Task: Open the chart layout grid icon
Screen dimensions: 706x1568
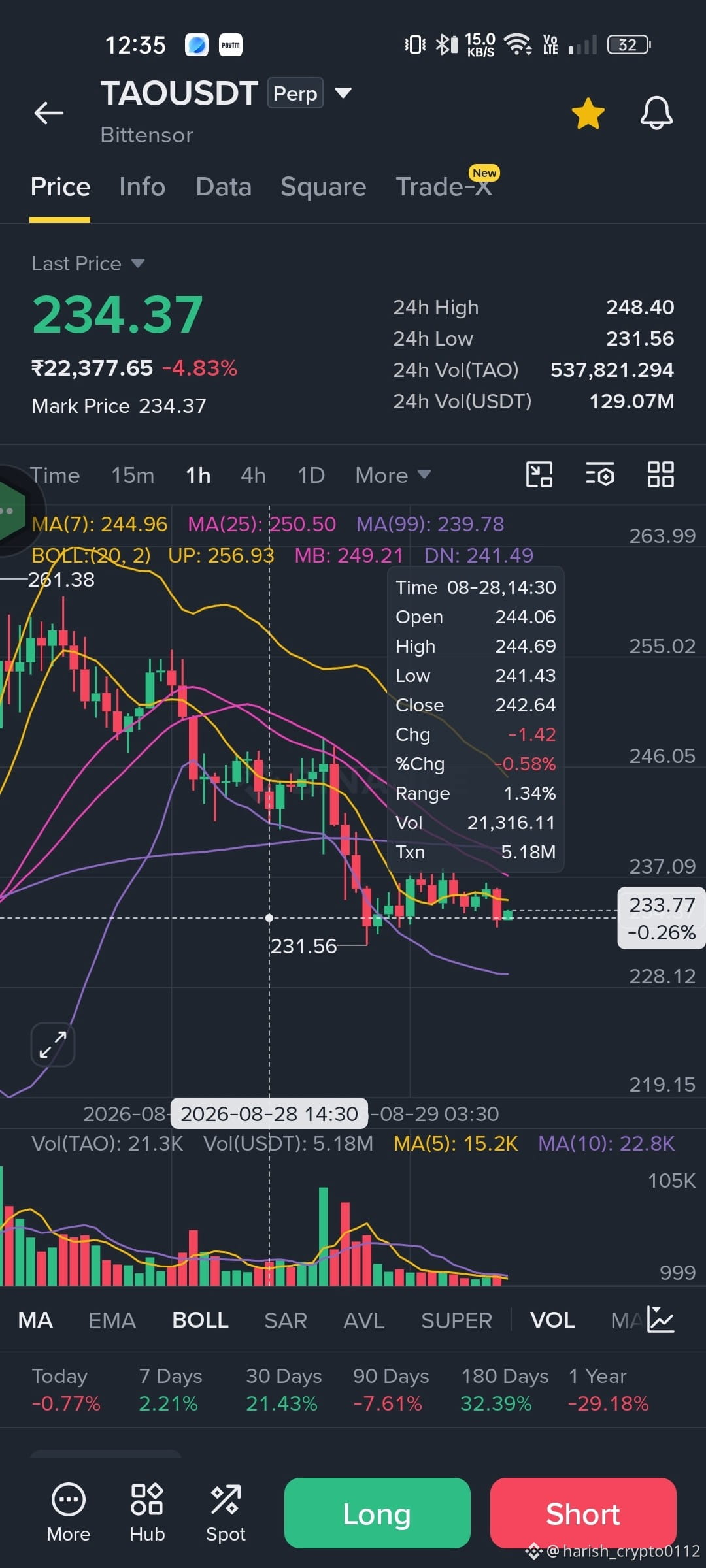Action: (x=660, y=474)
